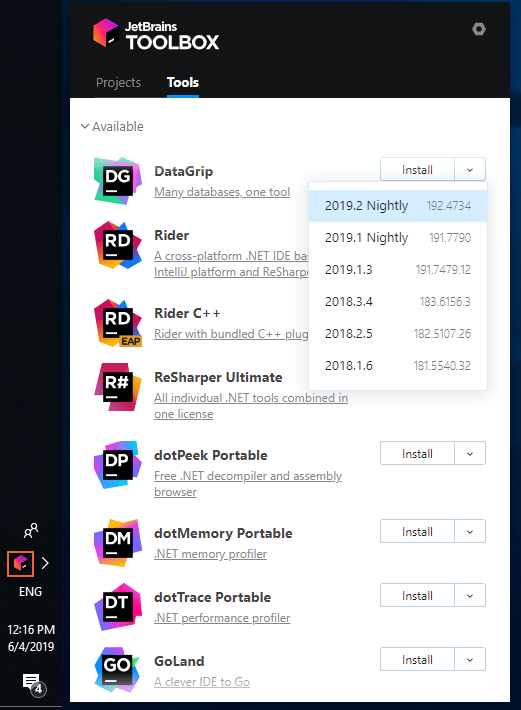Click the Rider RD product icon
The width and height of the screenshot is (521, 710).
(118, 245)
